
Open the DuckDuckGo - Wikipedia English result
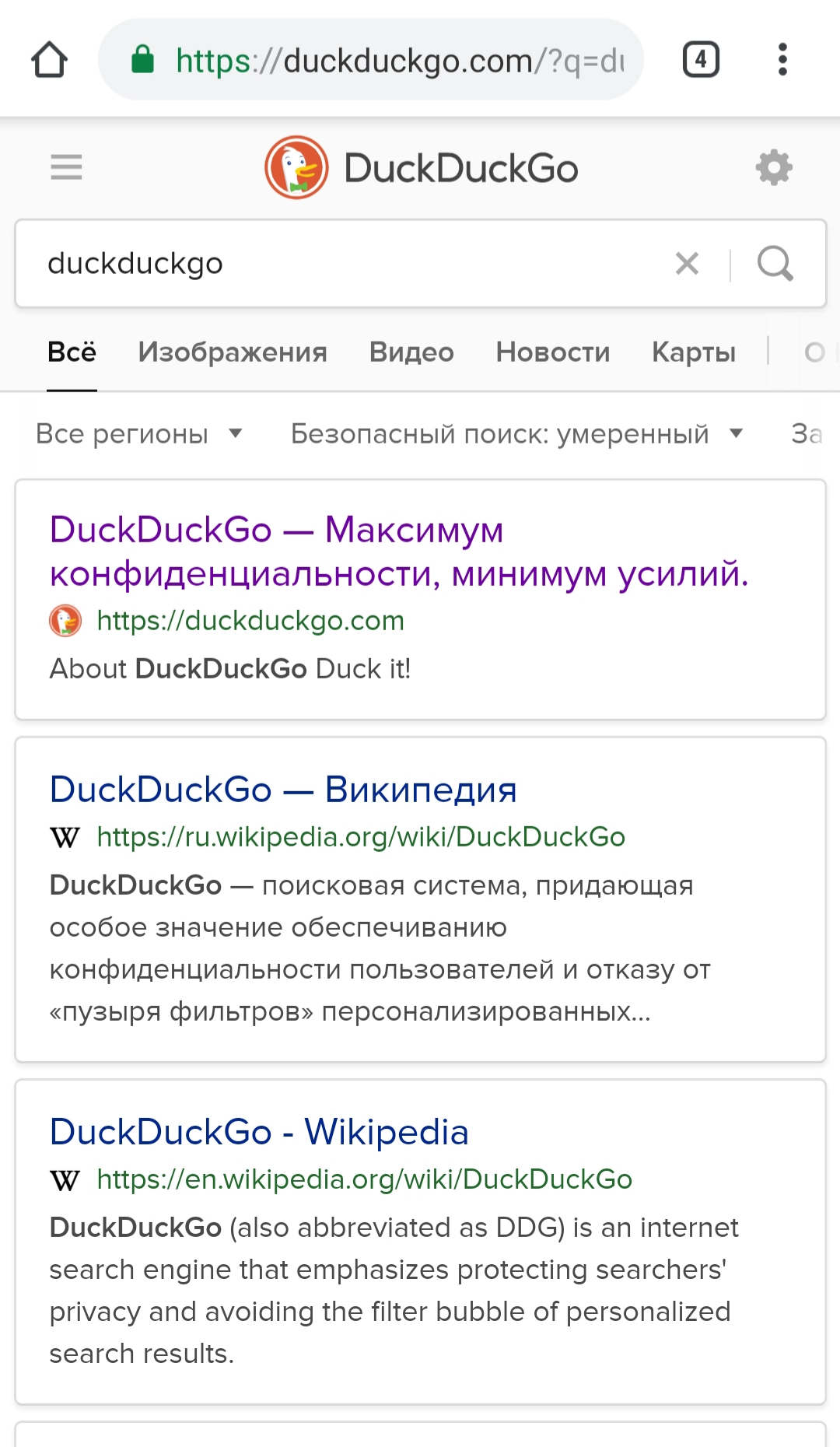(259, 1132)
